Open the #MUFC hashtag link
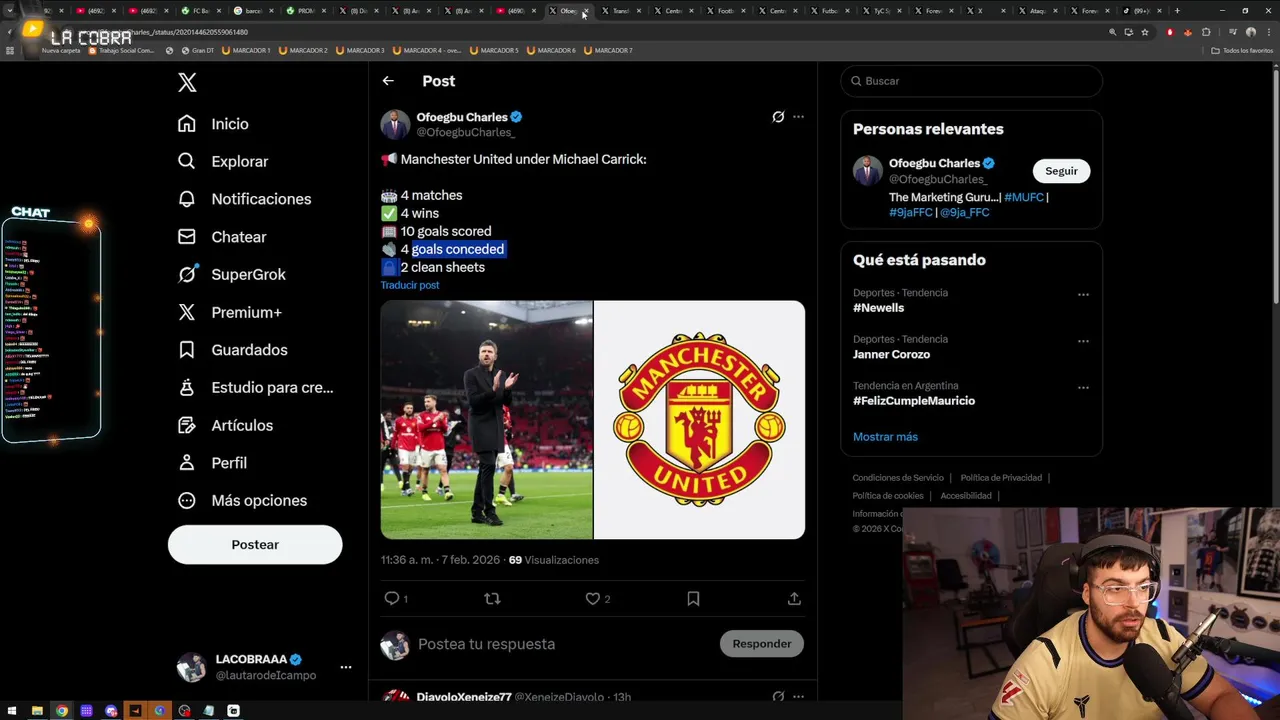1280x720 pixels. [x=1024, y=197]
